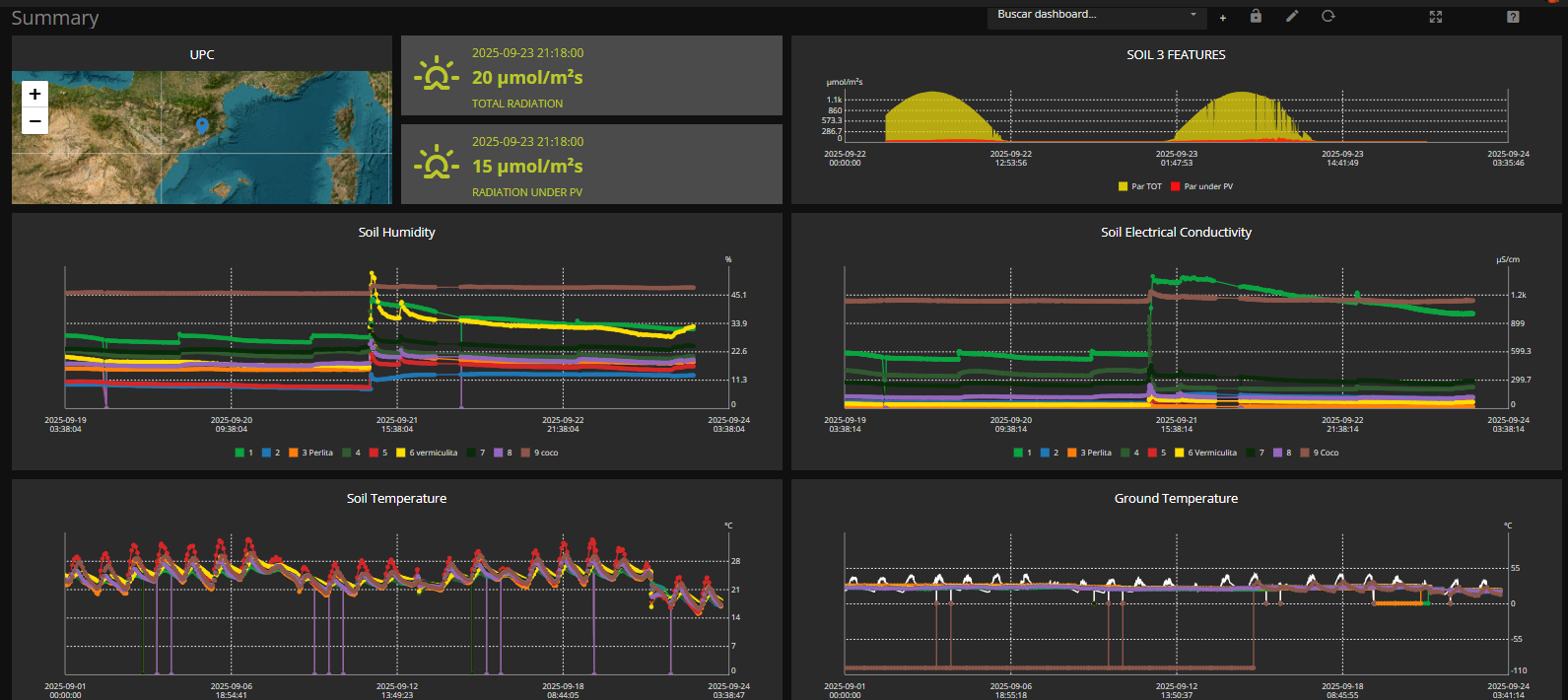Hide 3 Perlita series in Soil Humidity

(x=312, y=454)
